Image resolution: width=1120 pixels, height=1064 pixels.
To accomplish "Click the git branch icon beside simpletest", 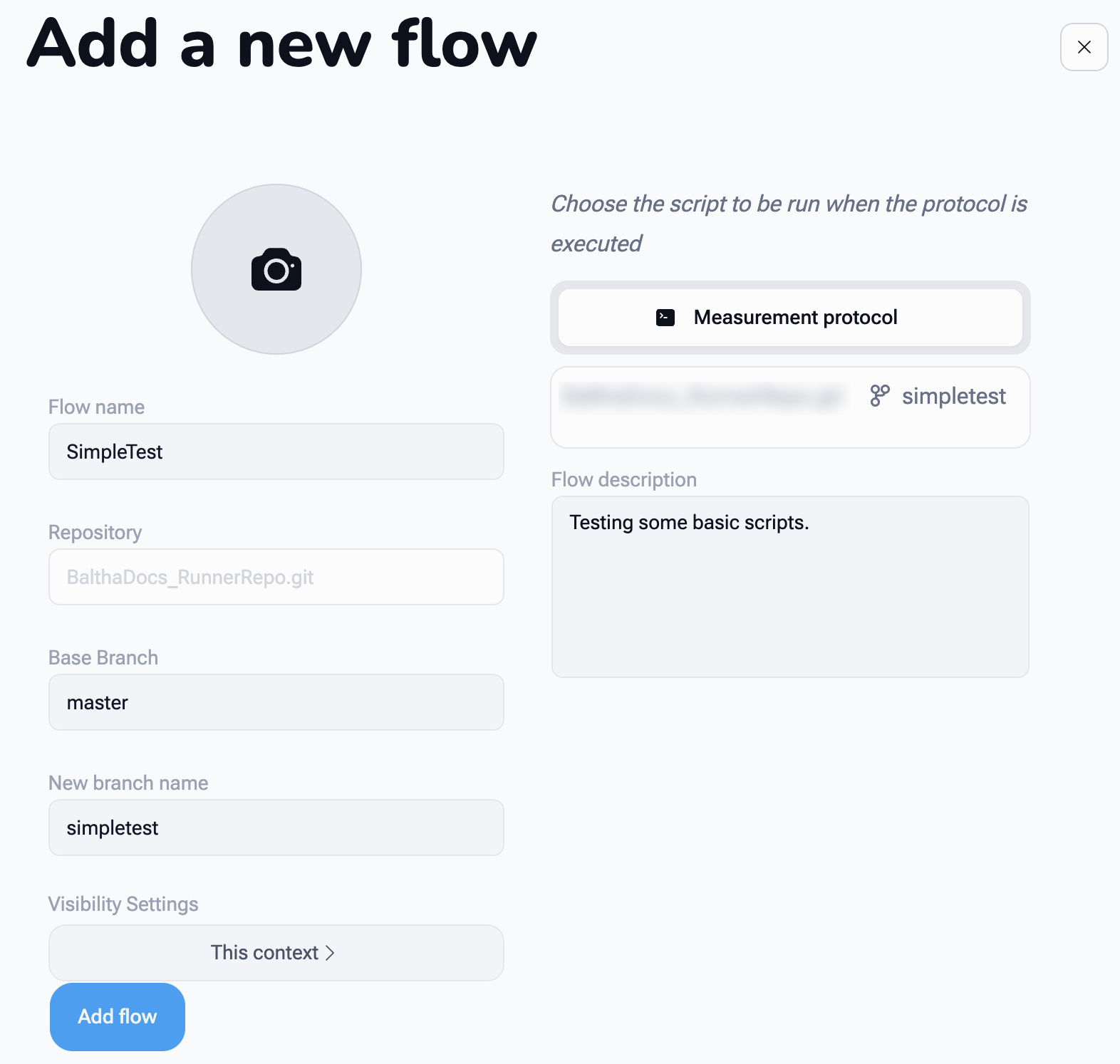I will coord(878,396).
